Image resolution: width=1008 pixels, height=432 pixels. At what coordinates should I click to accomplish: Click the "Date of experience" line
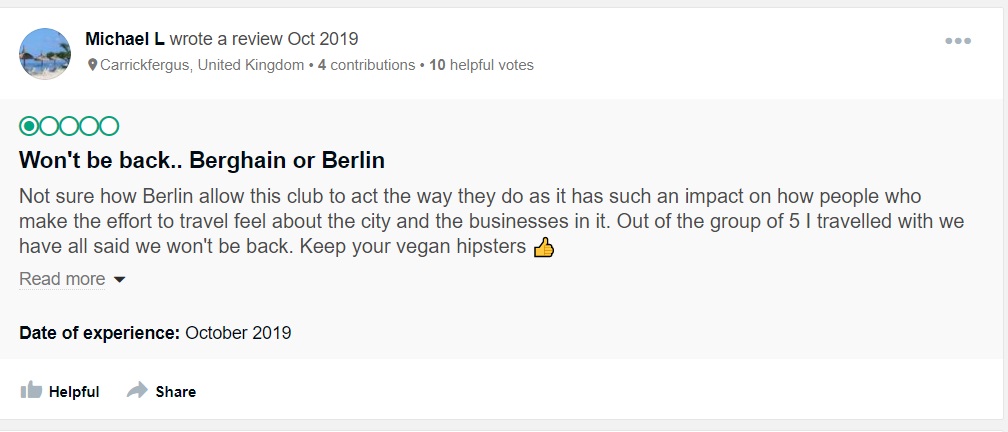click(x=155, y=333)
